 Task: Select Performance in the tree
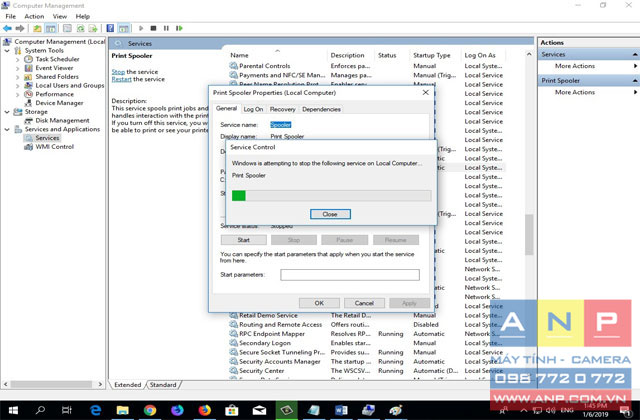pos(54,94)
